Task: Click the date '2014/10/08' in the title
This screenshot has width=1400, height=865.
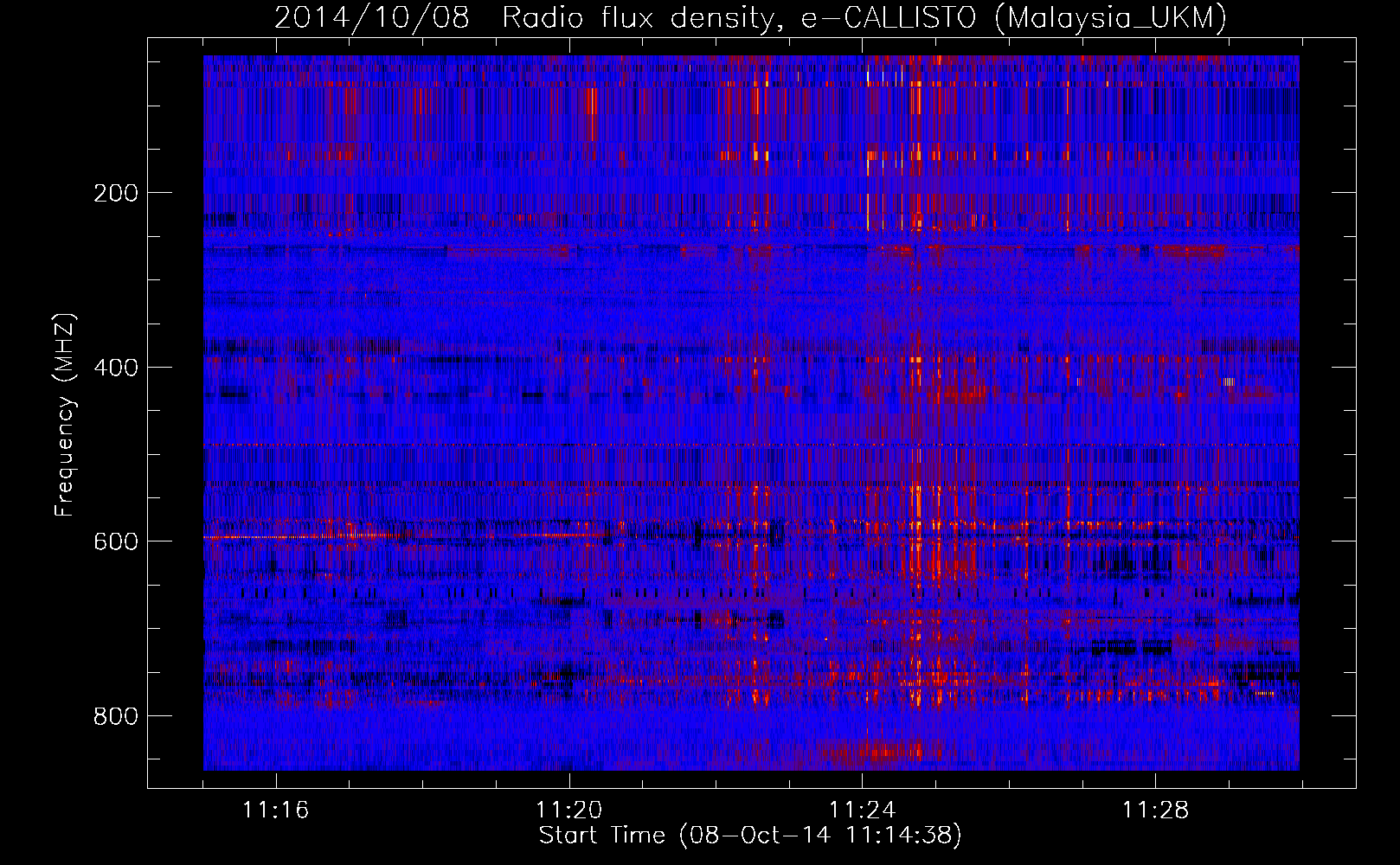Action: [x=372, y=18]
